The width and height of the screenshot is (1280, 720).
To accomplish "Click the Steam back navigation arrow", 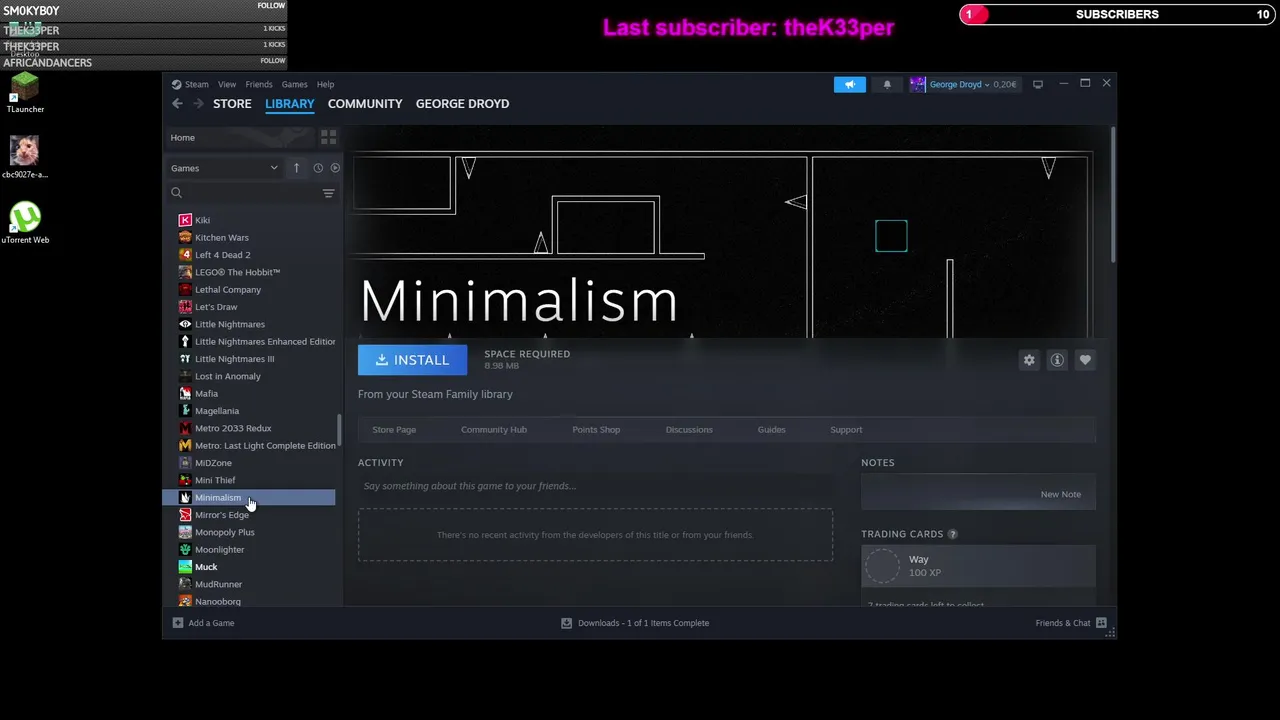I will (x=177, y=103).
